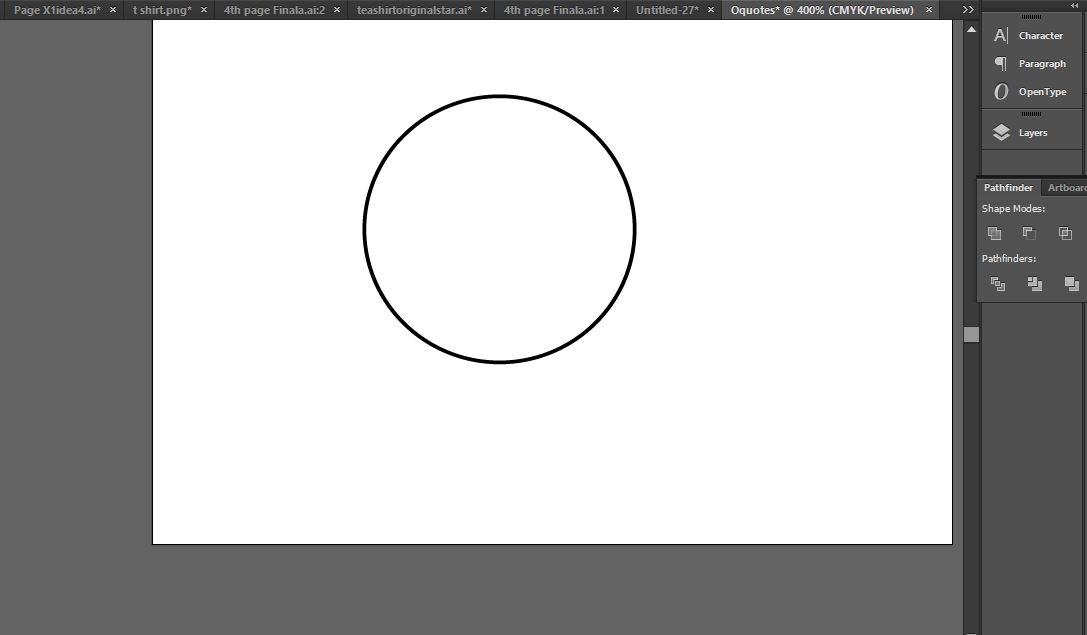The height and width of the screenshot is (635, 1087).
Task: Apply Trim pathfinder
Action: click(x=1035, y=284)
